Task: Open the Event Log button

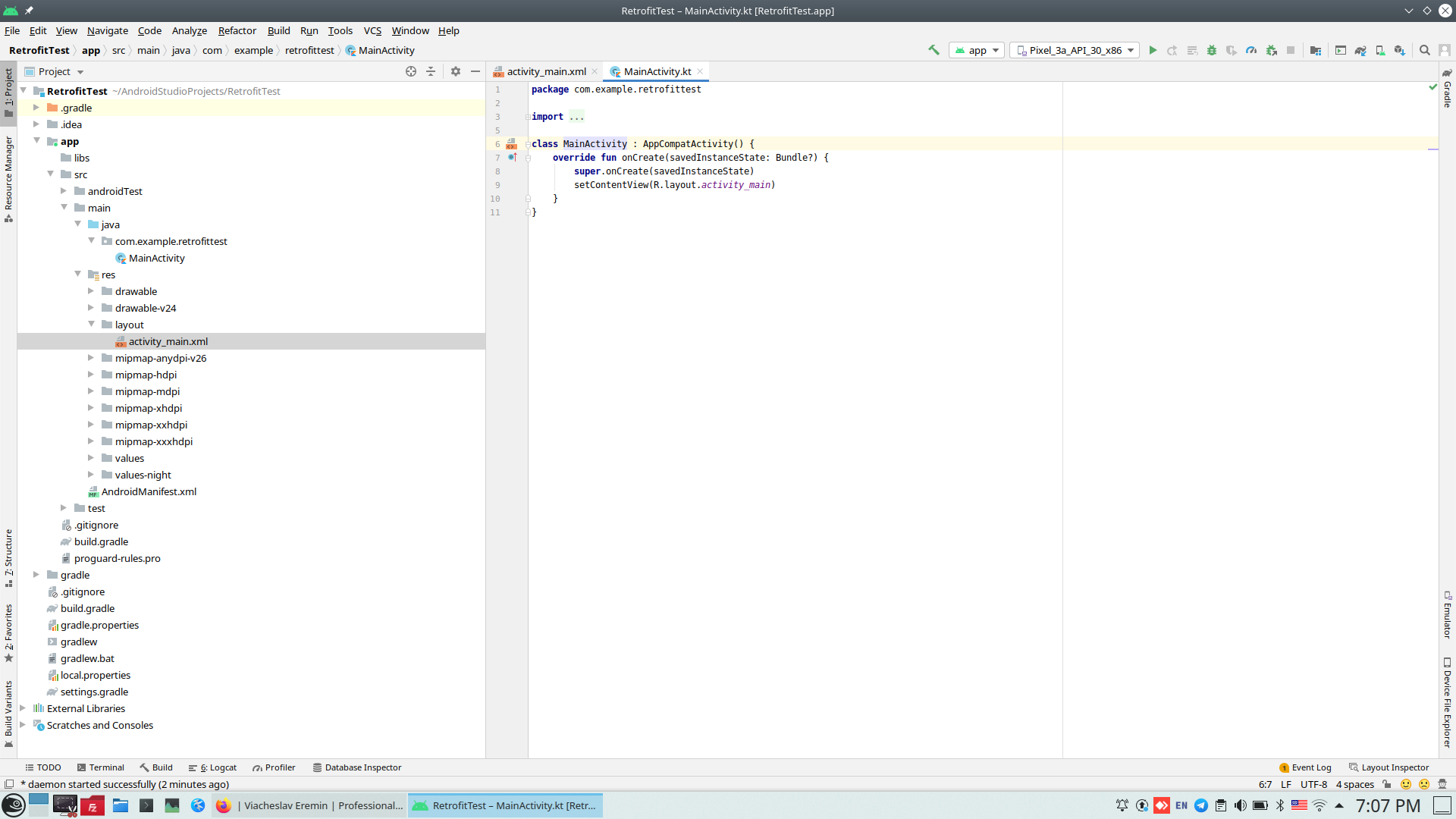Action: point(1305,767)
